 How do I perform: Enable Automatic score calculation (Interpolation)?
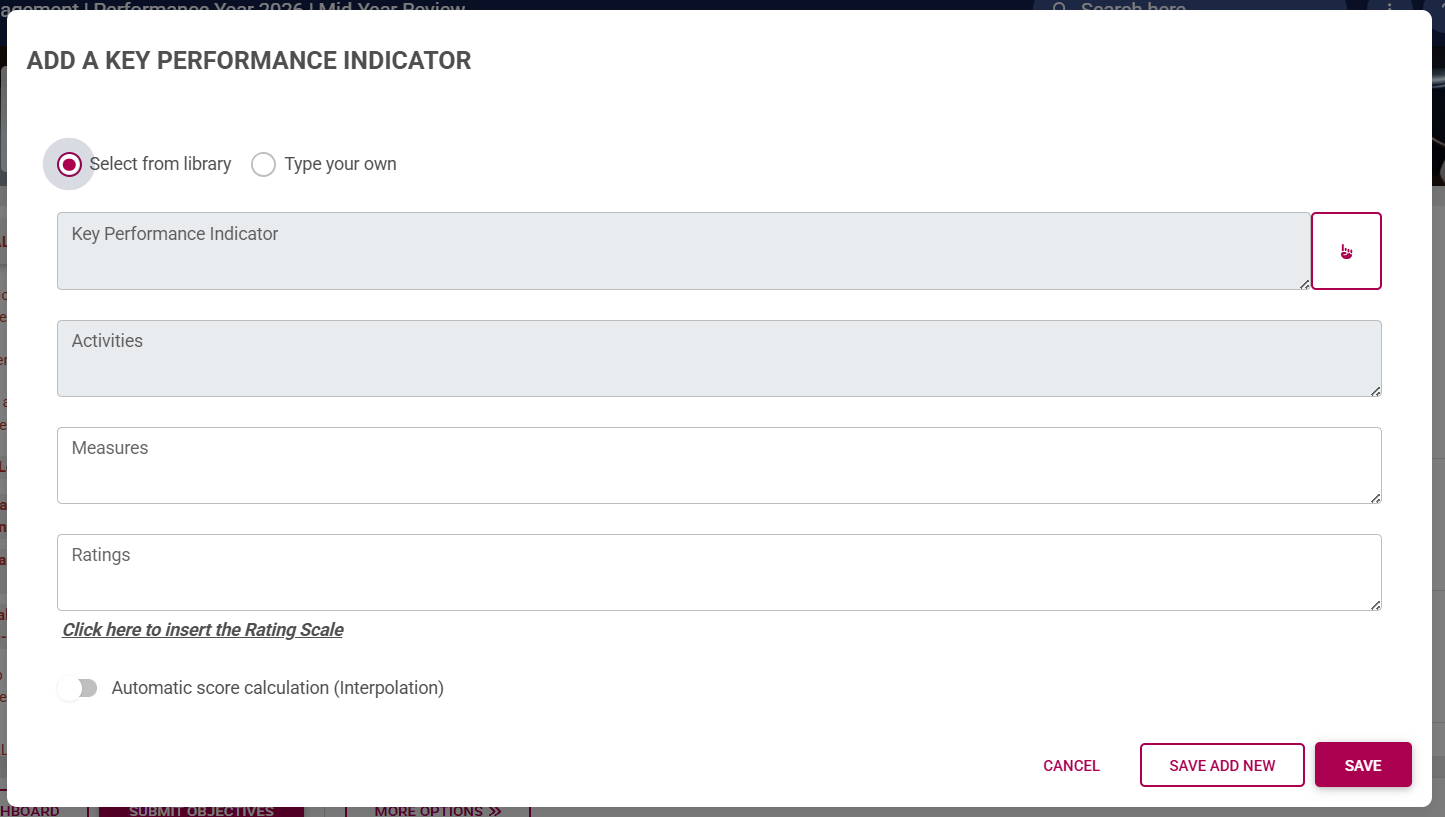(x=77, y=688)
